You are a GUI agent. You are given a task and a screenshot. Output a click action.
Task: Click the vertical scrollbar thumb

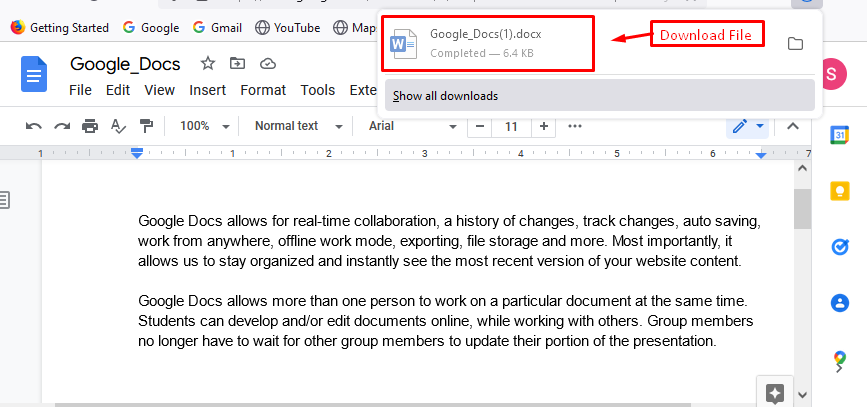(x=802, y=208)
